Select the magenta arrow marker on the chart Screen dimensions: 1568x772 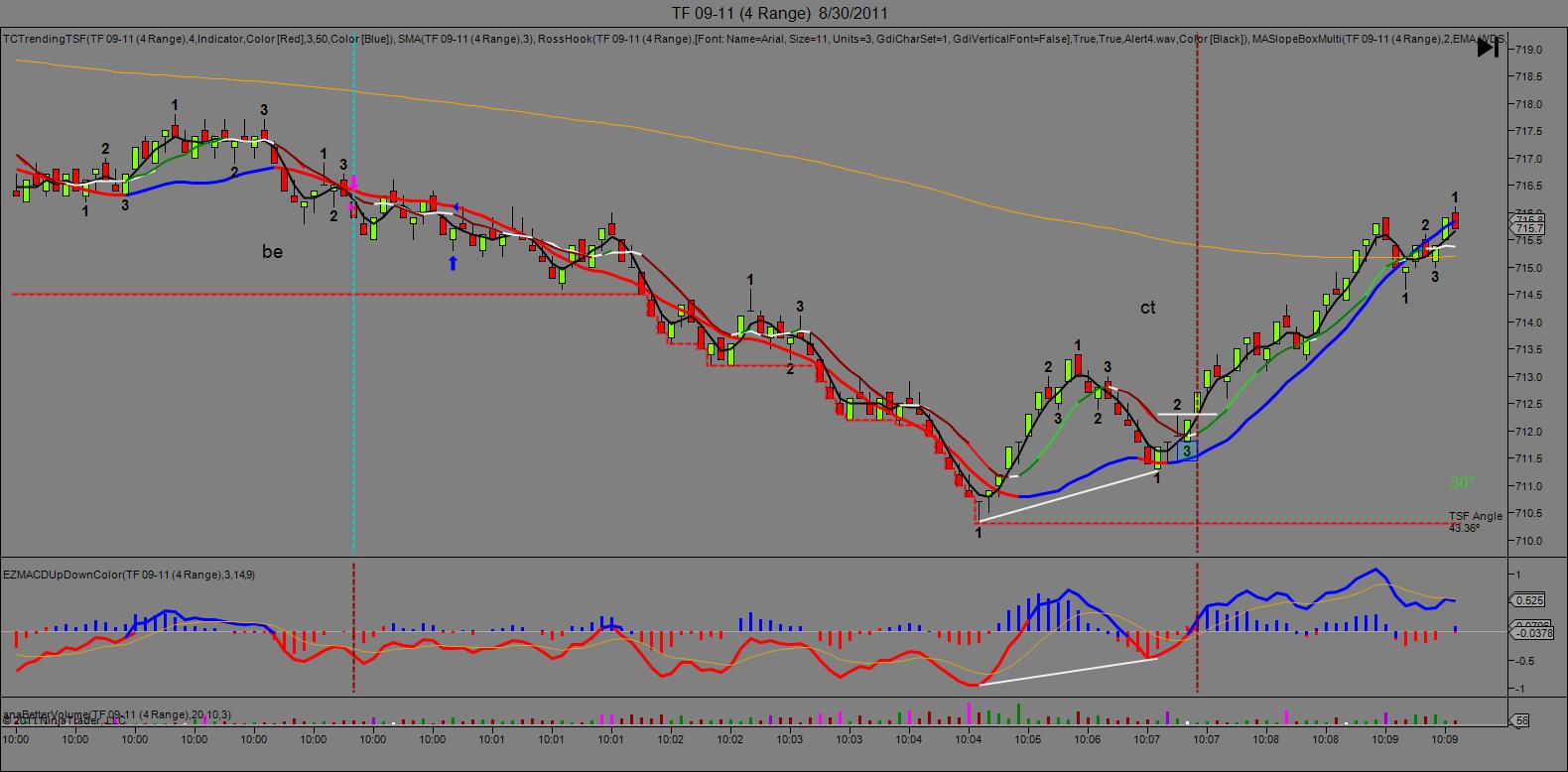(x=353, y=181)
